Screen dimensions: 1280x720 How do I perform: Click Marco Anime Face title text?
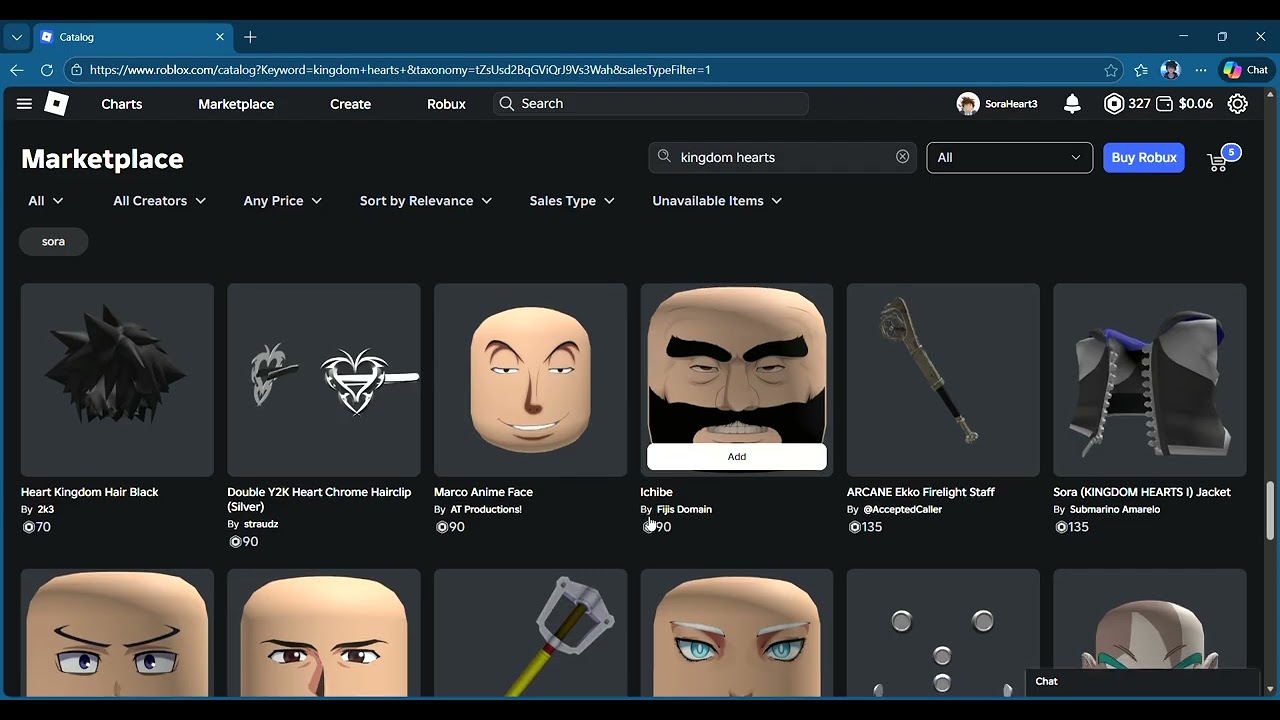(483, 492)
